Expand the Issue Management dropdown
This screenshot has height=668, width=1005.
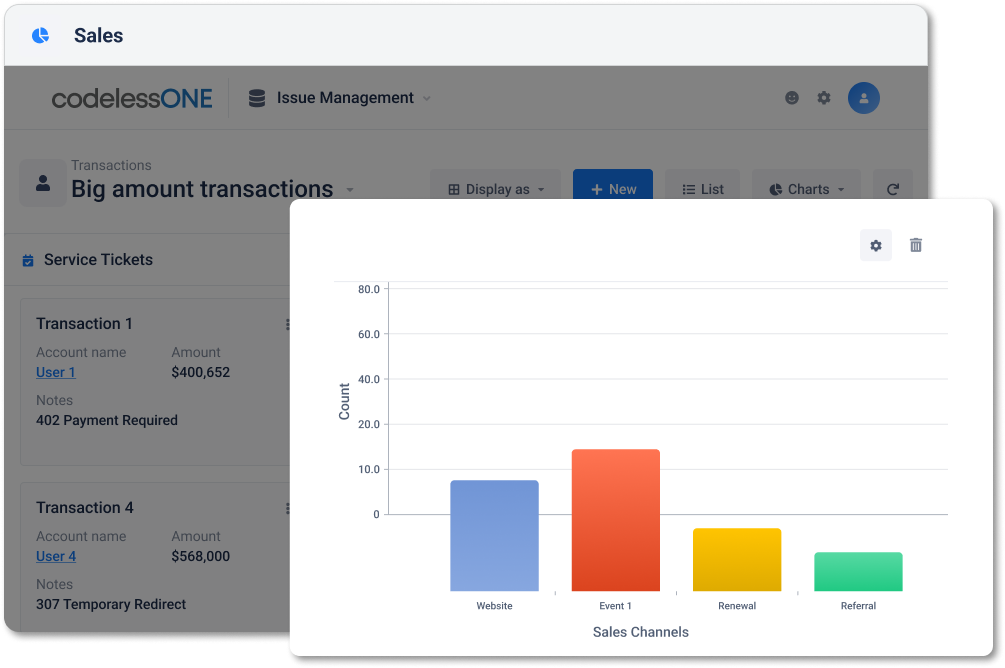click(427, 99)
